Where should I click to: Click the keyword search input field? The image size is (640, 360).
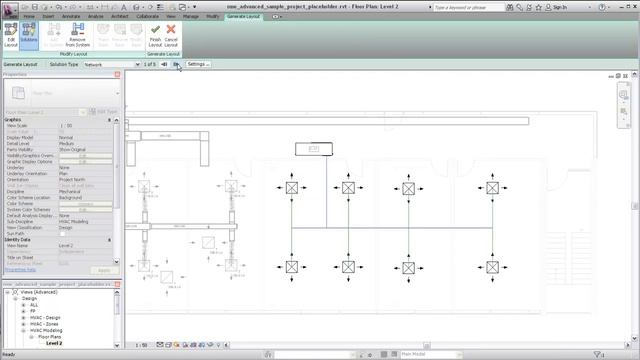(x=469, y=7)
